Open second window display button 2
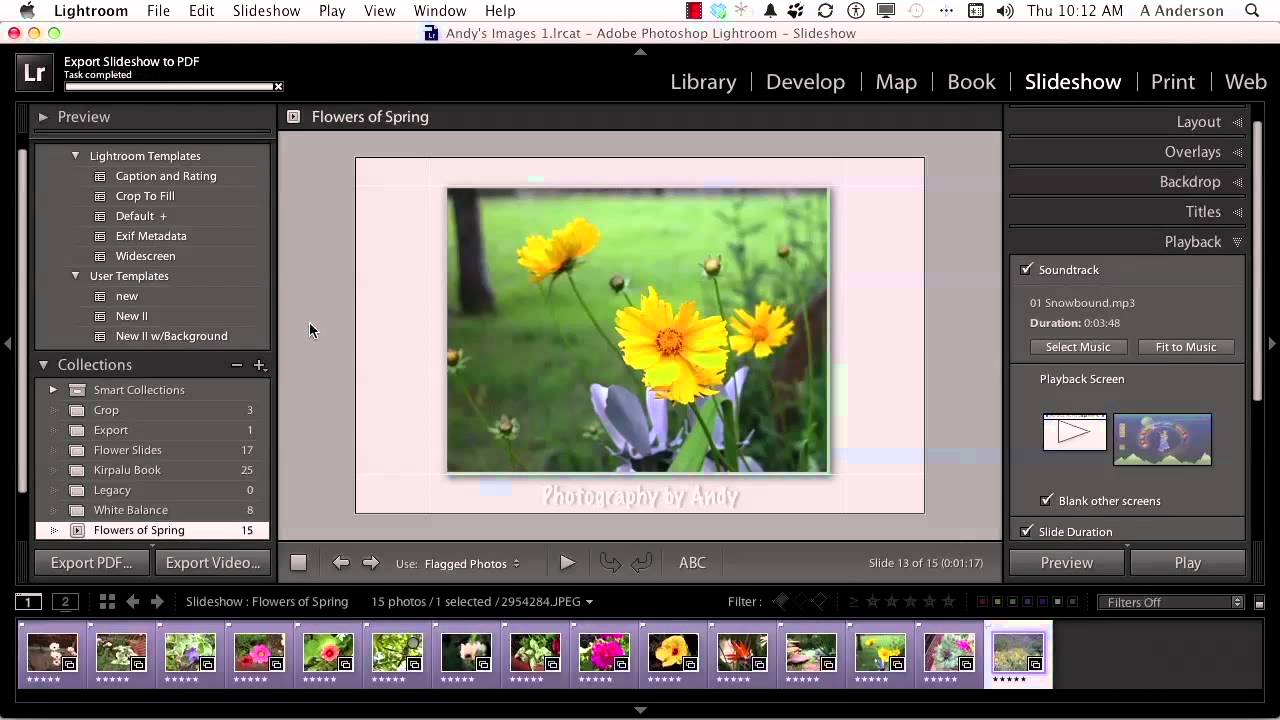Viewport: 1280px width, 720px height. (x=65, y=601)
